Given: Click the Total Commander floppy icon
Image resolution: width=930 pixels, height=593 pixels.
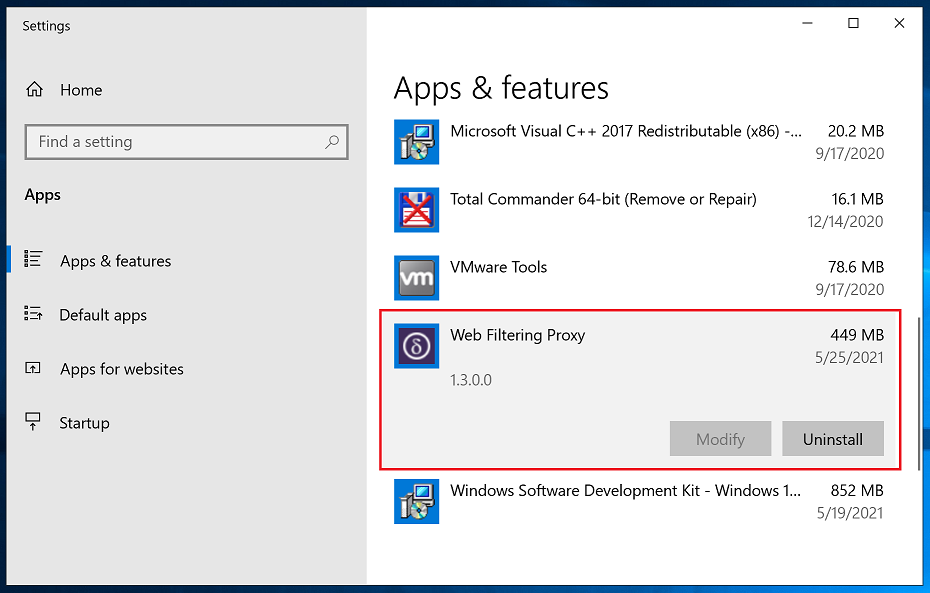Looking at the screenshot, I should (x=416, y=210).
